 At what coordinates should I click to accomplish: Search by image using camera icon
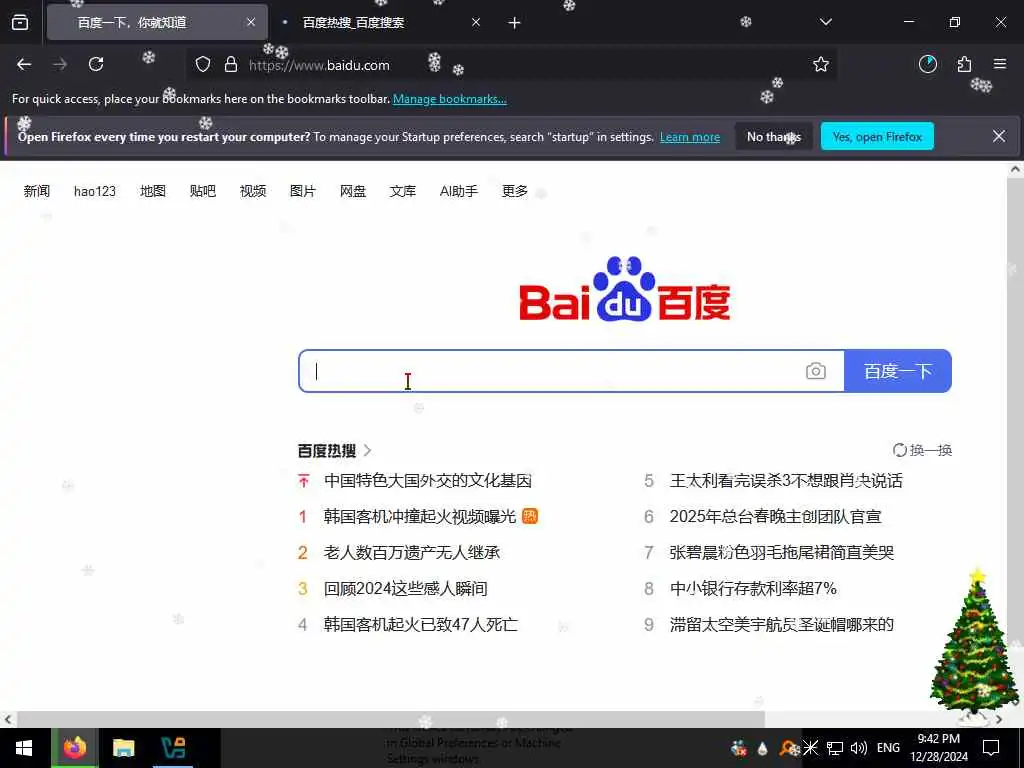click(x=816, y=371)
